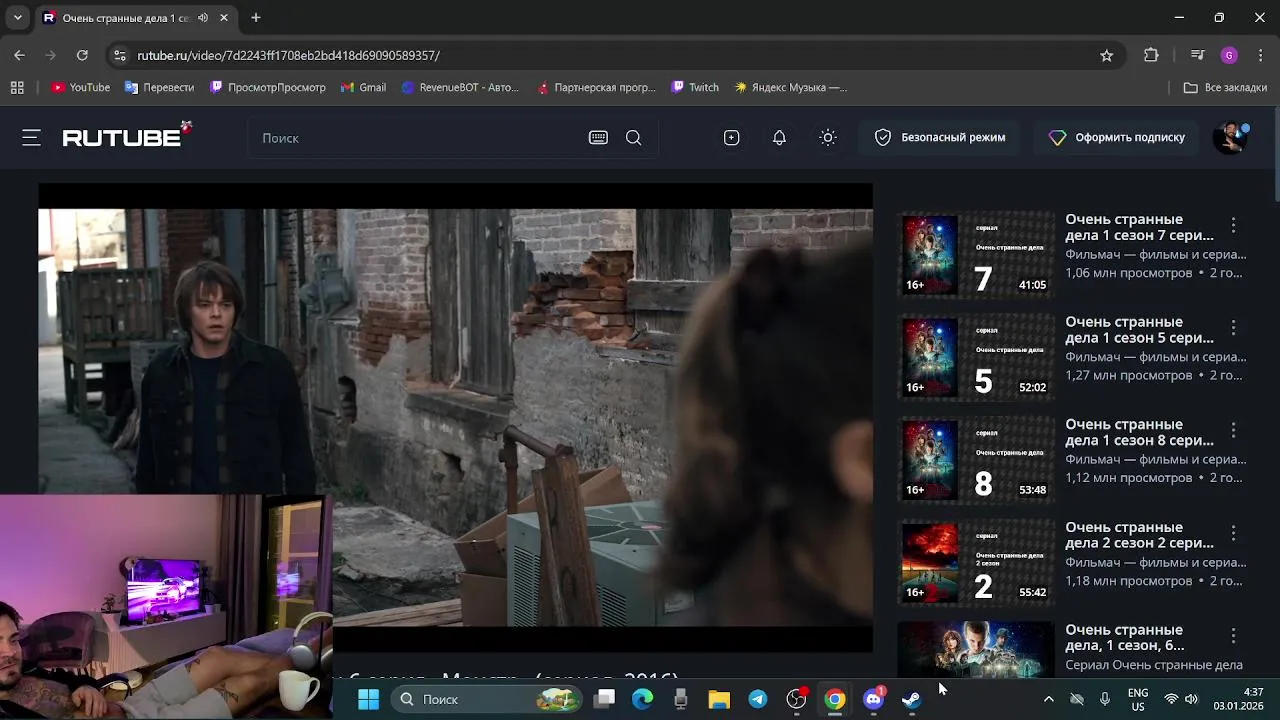Open tab search dropdown arrow
This screenshot has height=720, width=1280.
click(x=17, y=18)
